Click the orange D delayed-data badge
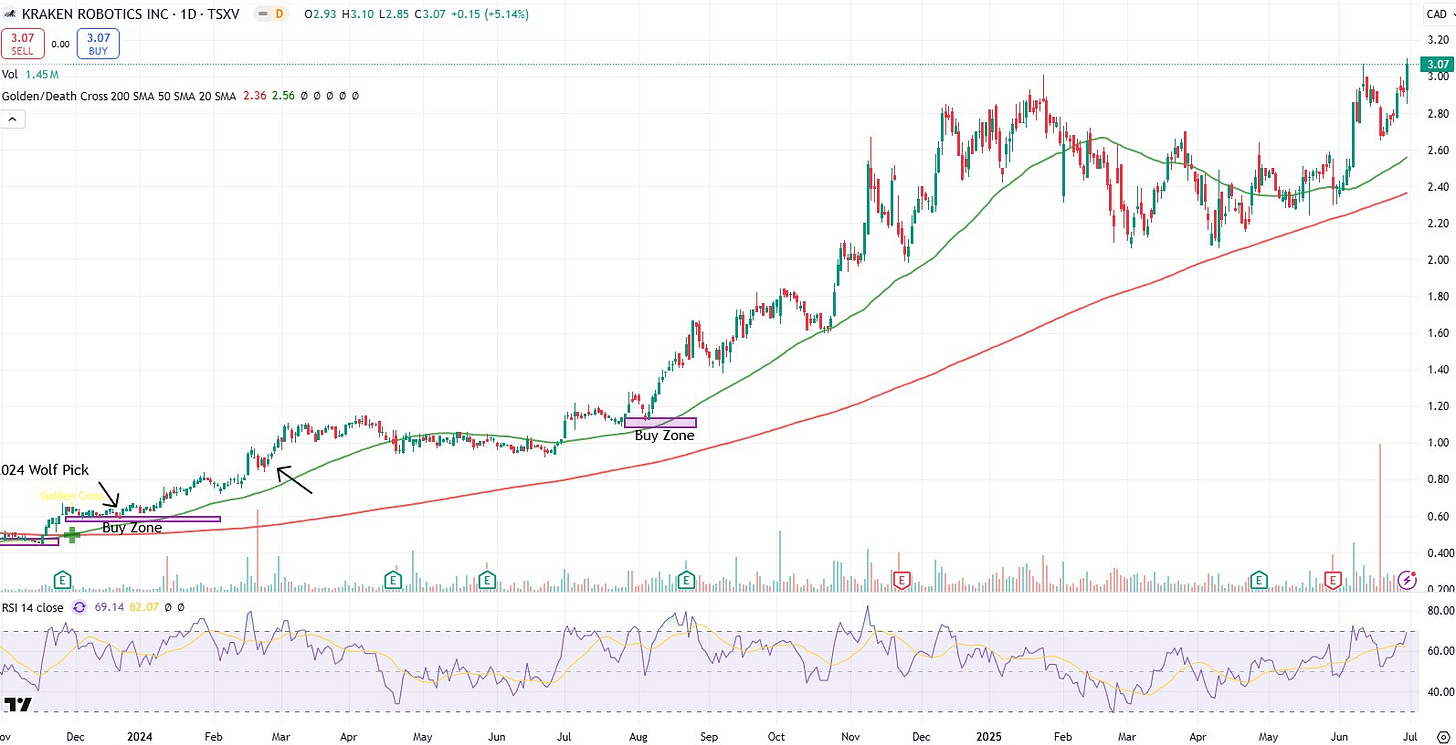 click(x=279, y=14)
